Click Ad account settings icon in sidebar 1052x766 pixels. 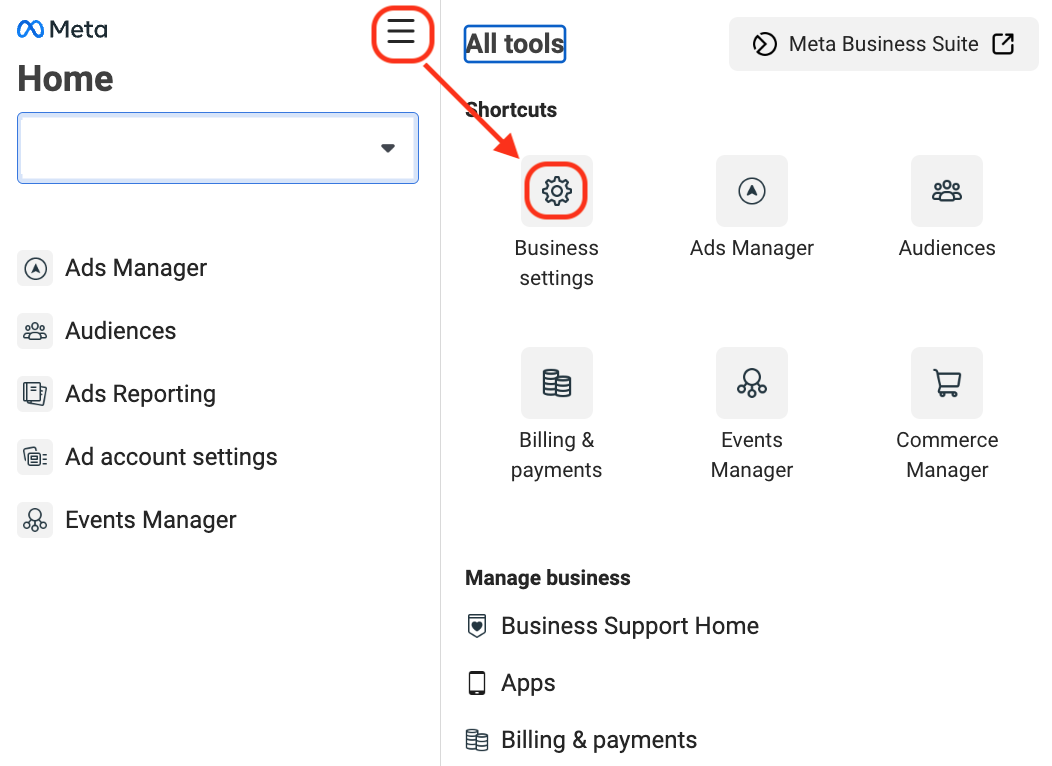[35, 457]
